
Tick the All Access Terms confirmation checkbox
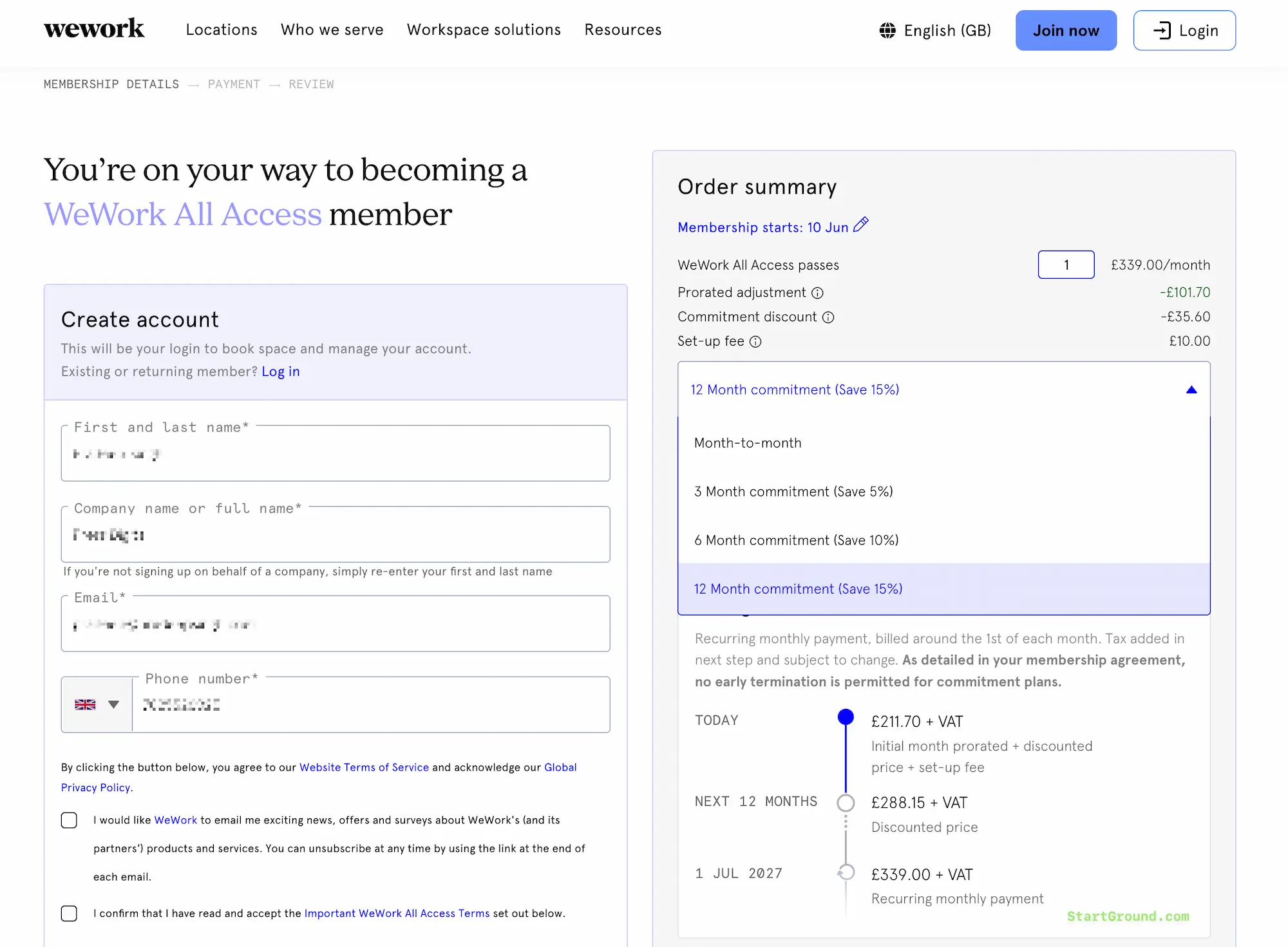coord(69,914)
